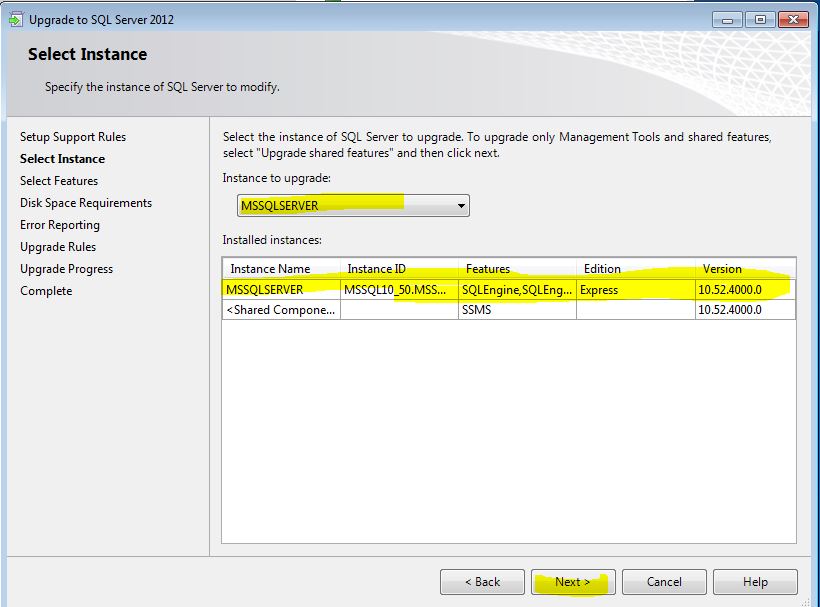The image size is (820, 607).
Task: Sort by Edition column header
Action: pyautogui.click(x=636, y=269)
